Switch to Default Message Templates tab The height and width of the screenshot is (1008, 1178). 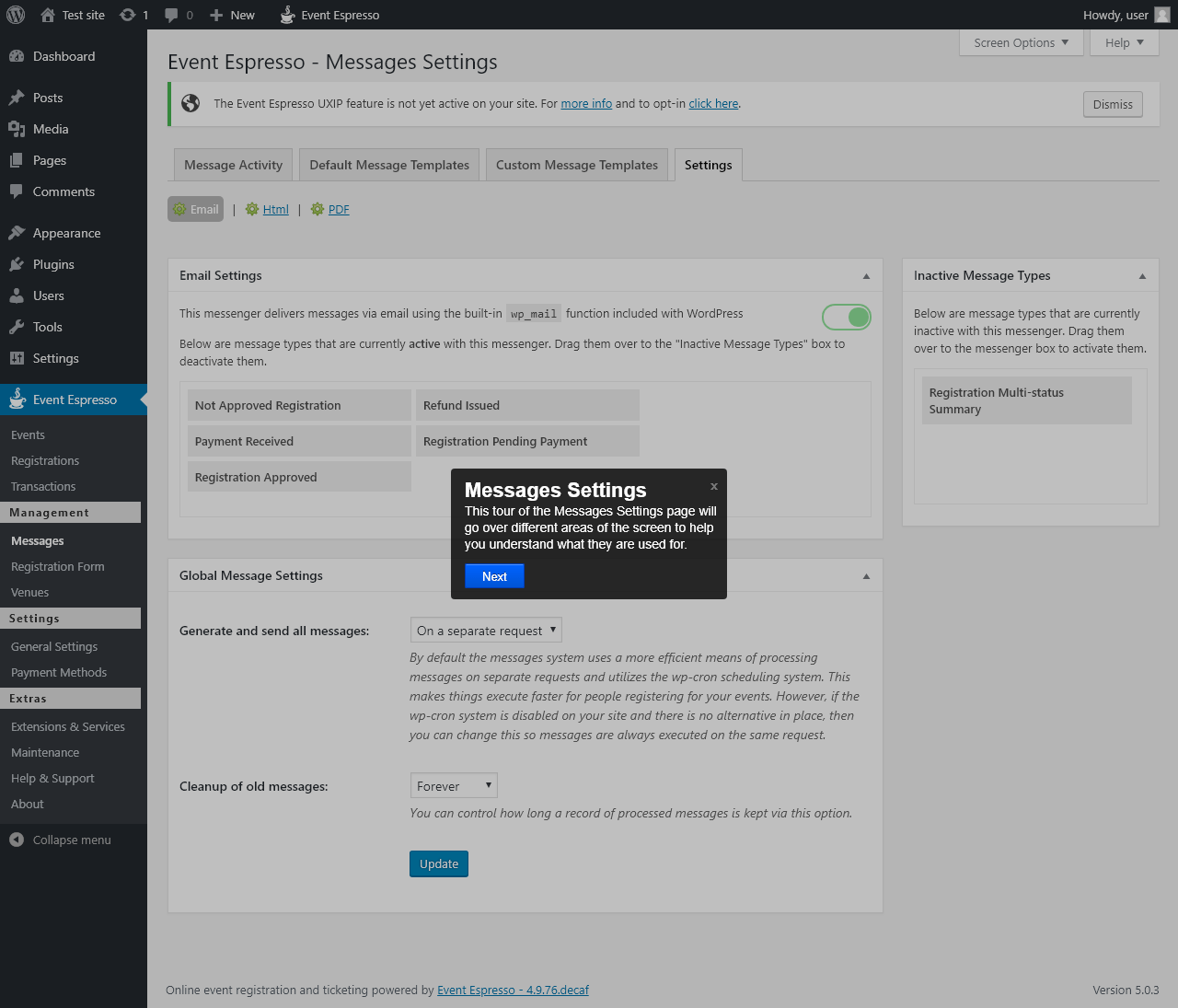pos(389,165)
